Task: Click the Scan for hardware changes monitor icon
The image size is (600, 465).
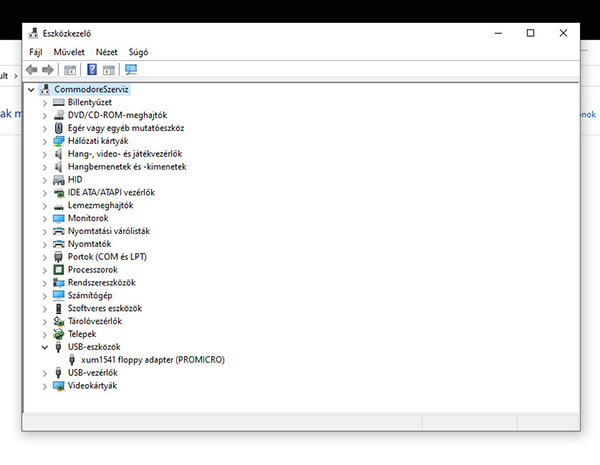Action: click(130, 70)
